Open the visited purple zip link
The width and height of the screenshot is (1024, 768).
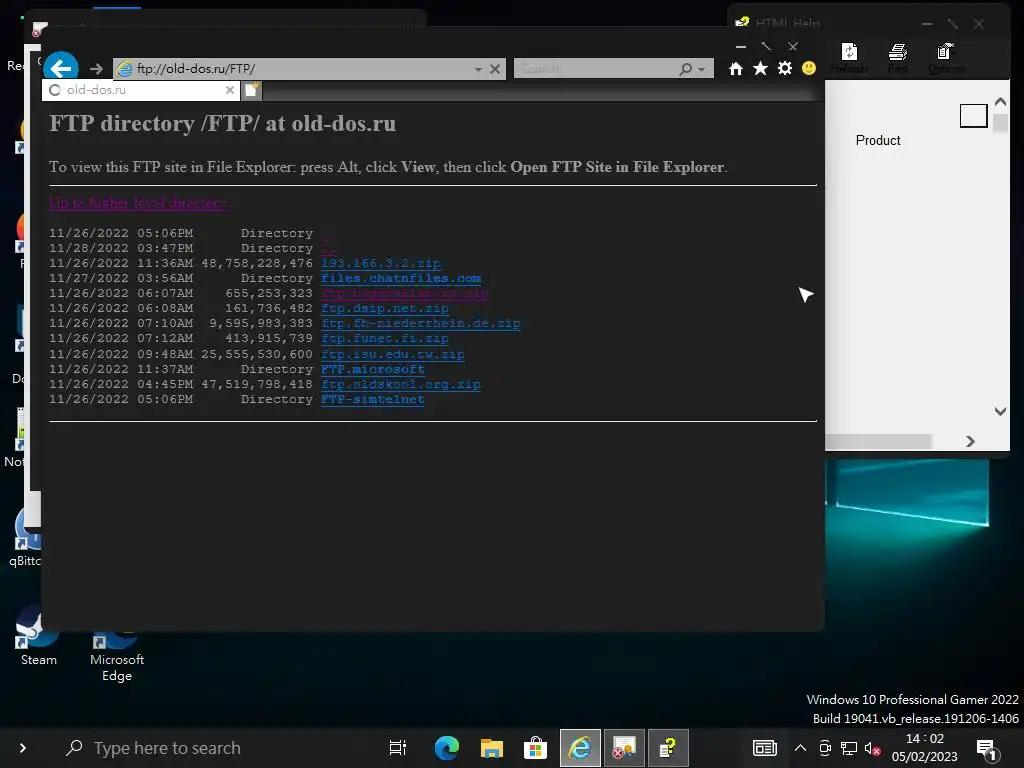[405, 293]
